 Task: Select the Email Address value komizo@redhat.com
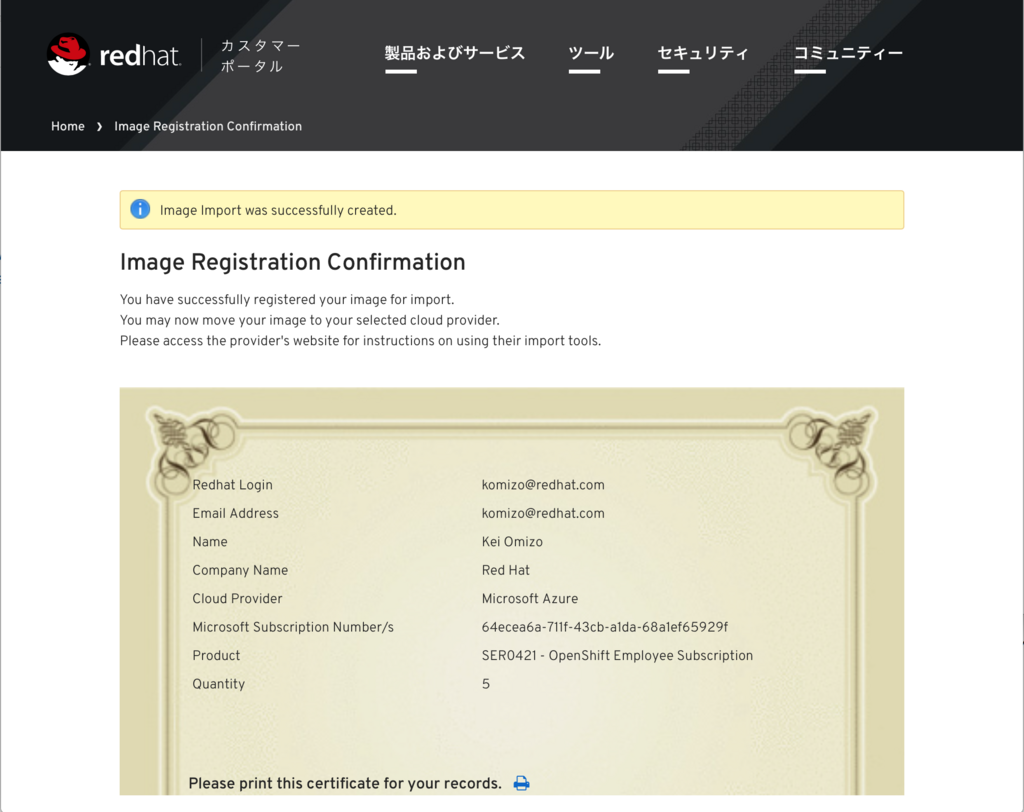tap(543, 513)
